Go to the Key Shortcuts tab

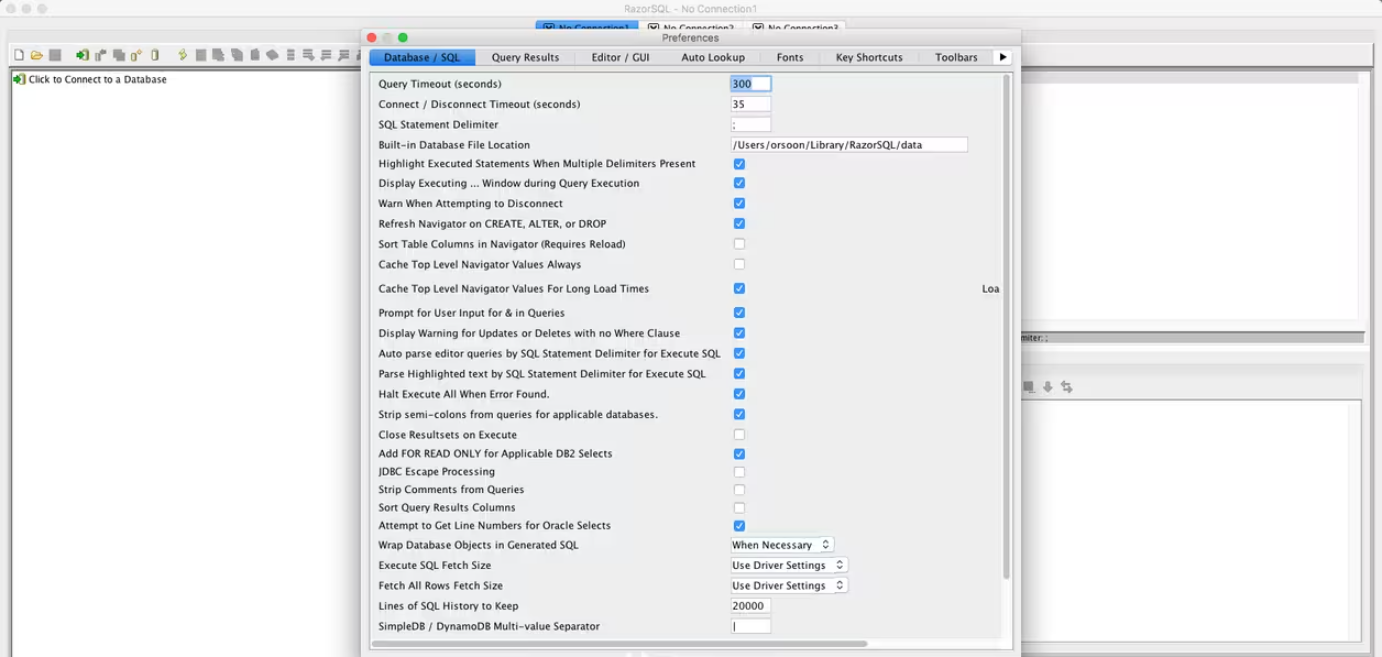pyautogui.click(x=869, y=57)
